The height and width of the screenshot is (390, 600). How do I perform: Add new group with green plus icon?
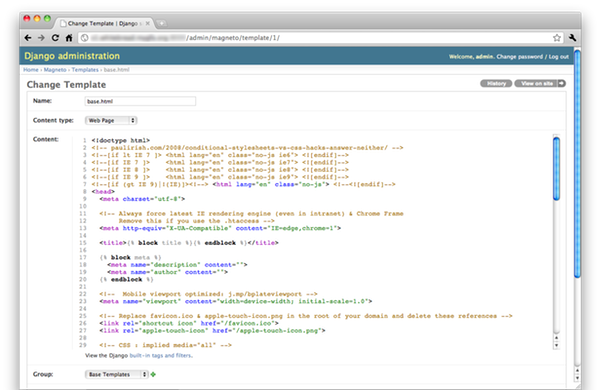(x=153, y=374)
